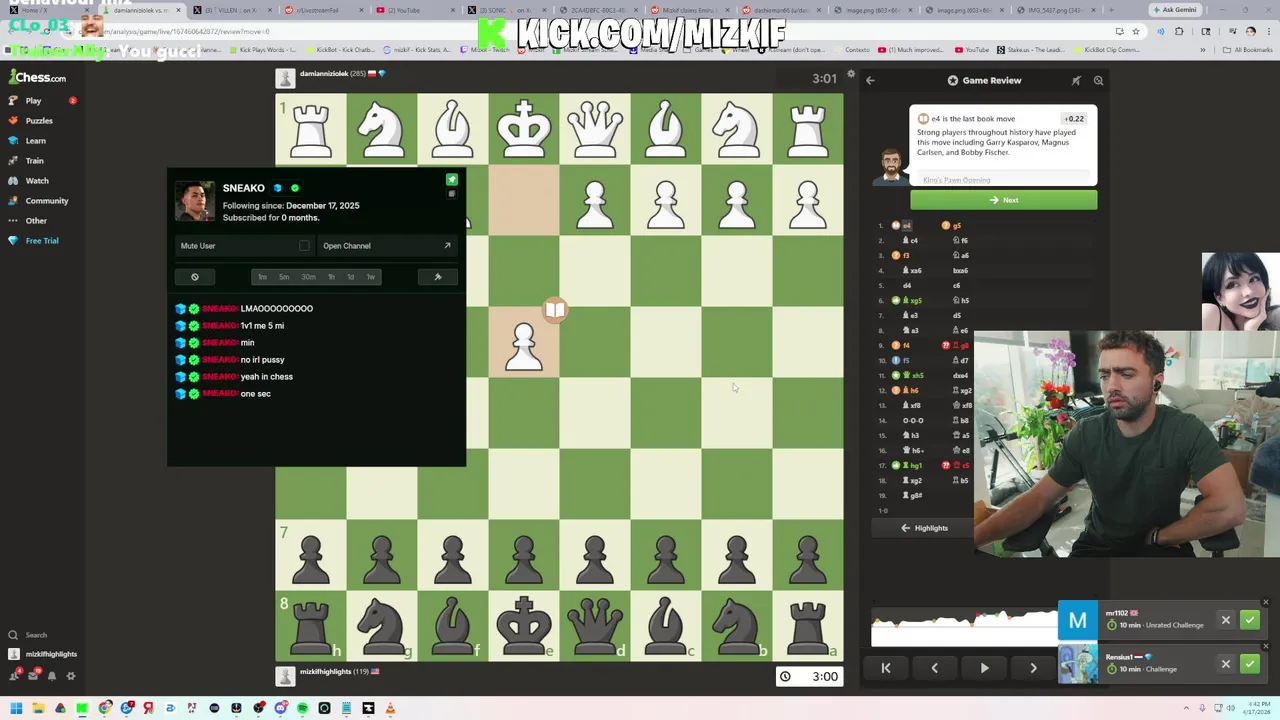
Task: Click SNEAKO's profile avatar in user card
Action: pos(195,201)
